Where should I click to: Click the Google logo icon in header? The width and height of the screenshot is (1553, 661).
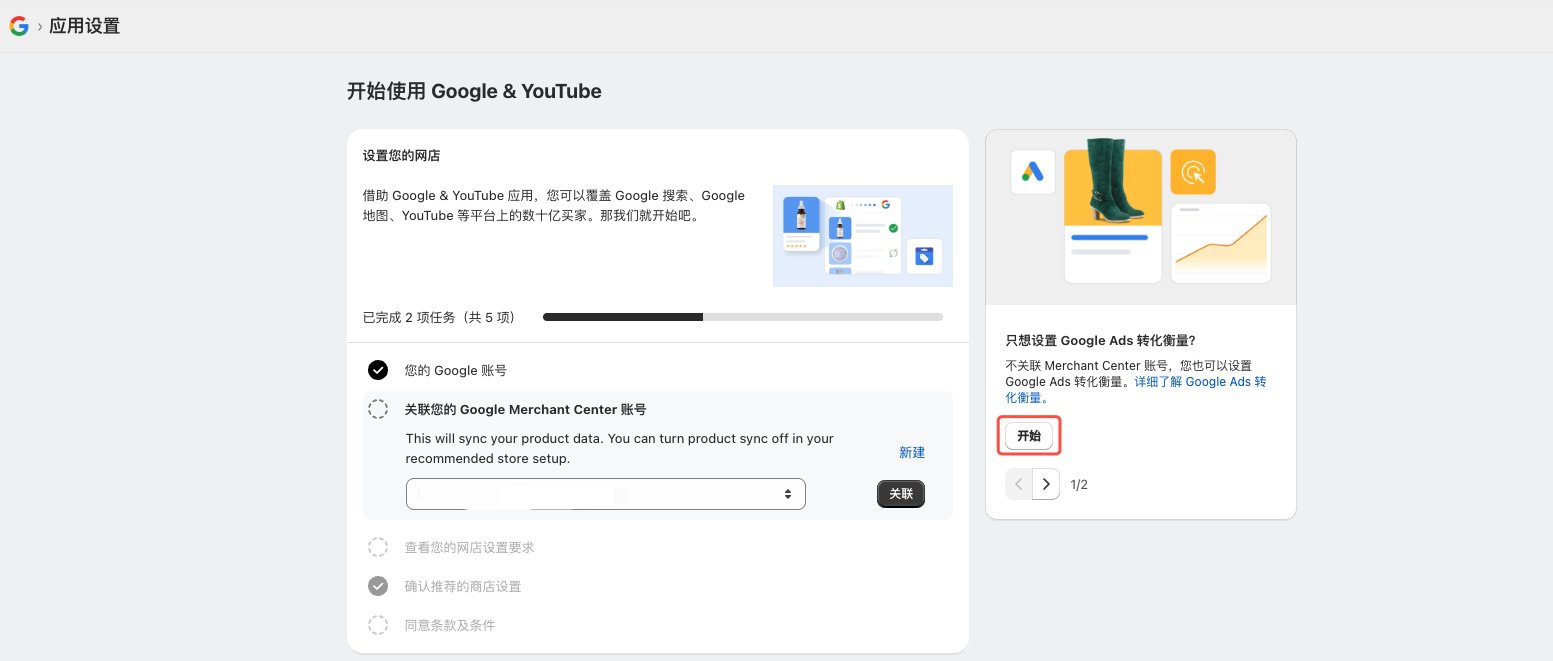19,26
